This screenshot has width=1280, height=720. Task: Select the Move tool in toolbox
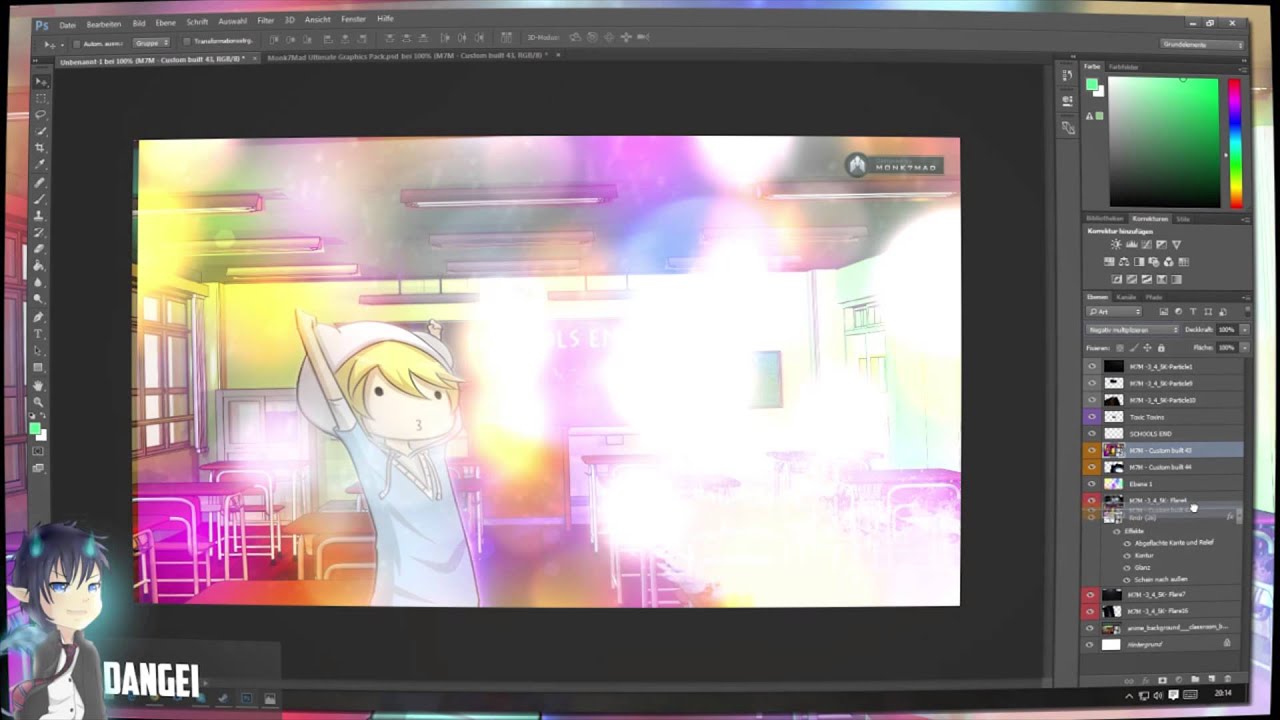coord(40,80)
